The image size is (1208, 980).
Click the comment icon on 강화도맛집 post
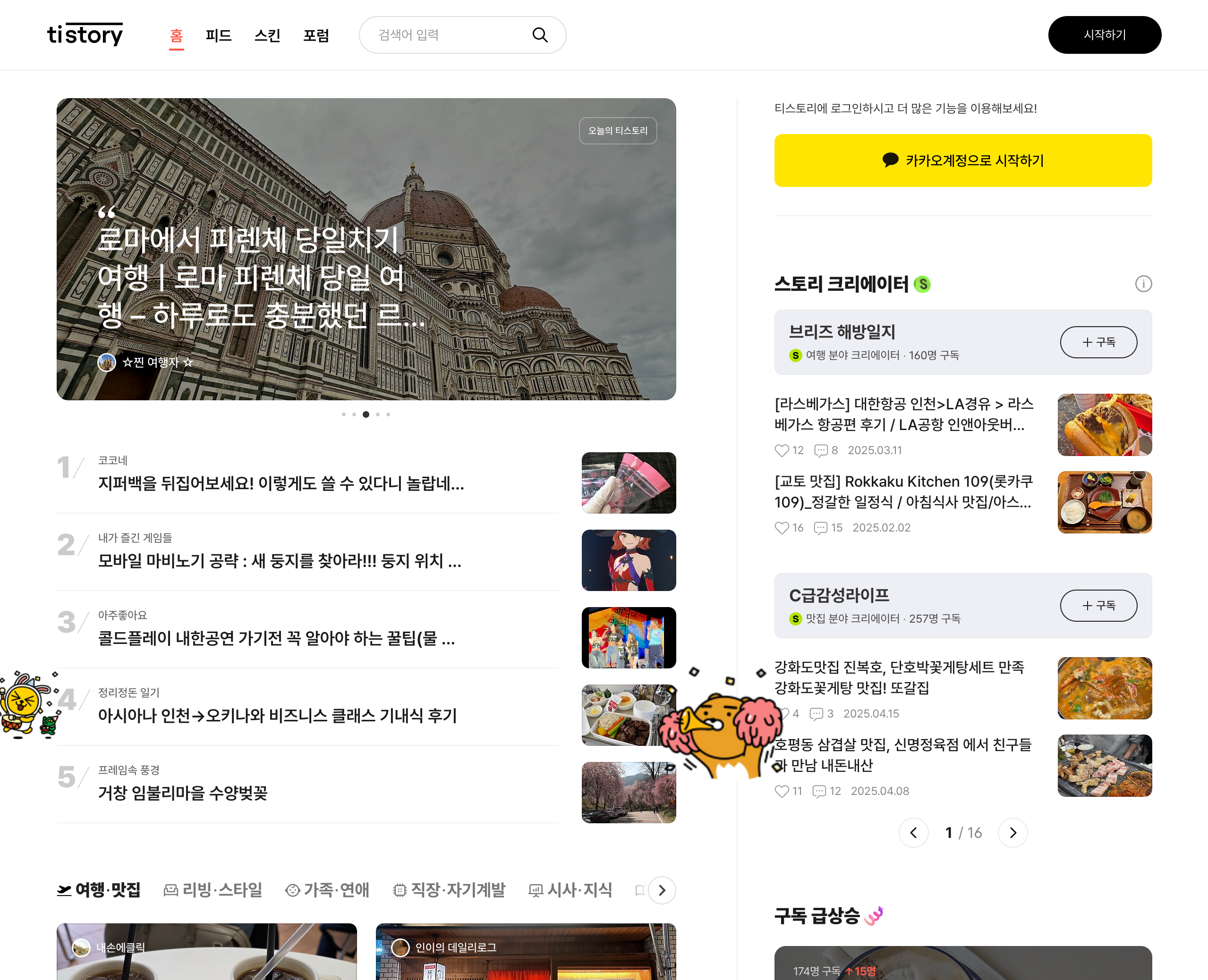coord(816,714)
